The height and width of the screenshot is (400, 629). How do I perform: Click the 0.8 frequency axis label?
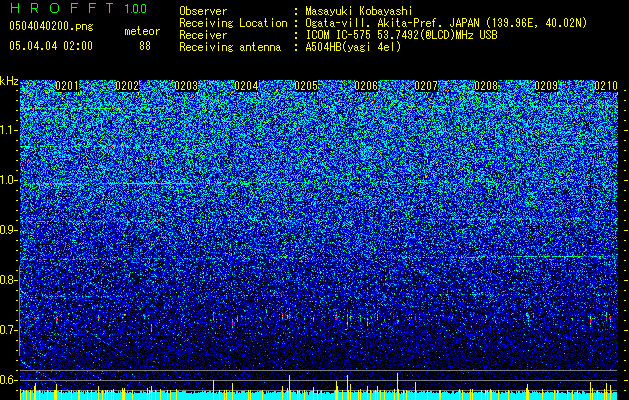click(9, 280)
